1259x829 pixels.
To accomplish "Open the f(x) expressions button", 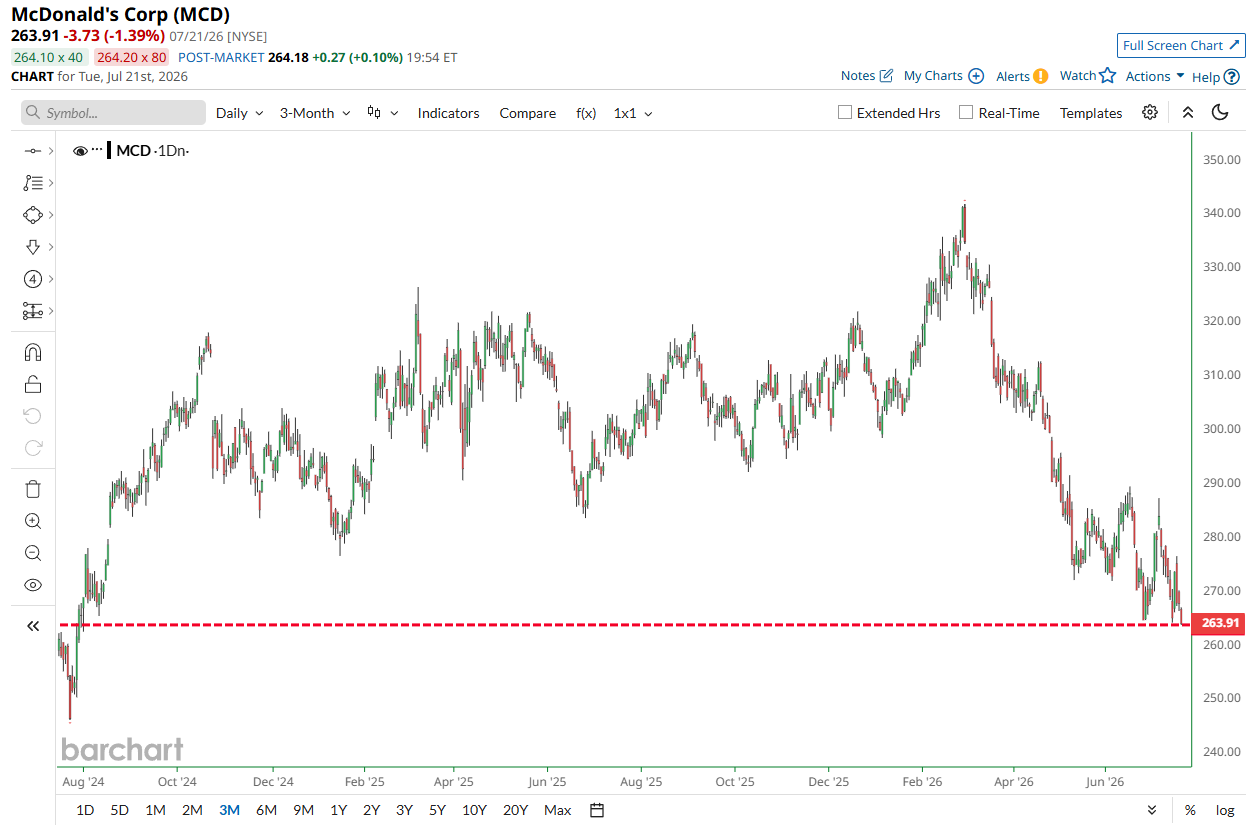I will pyautogui.click(x=586, y=113).
